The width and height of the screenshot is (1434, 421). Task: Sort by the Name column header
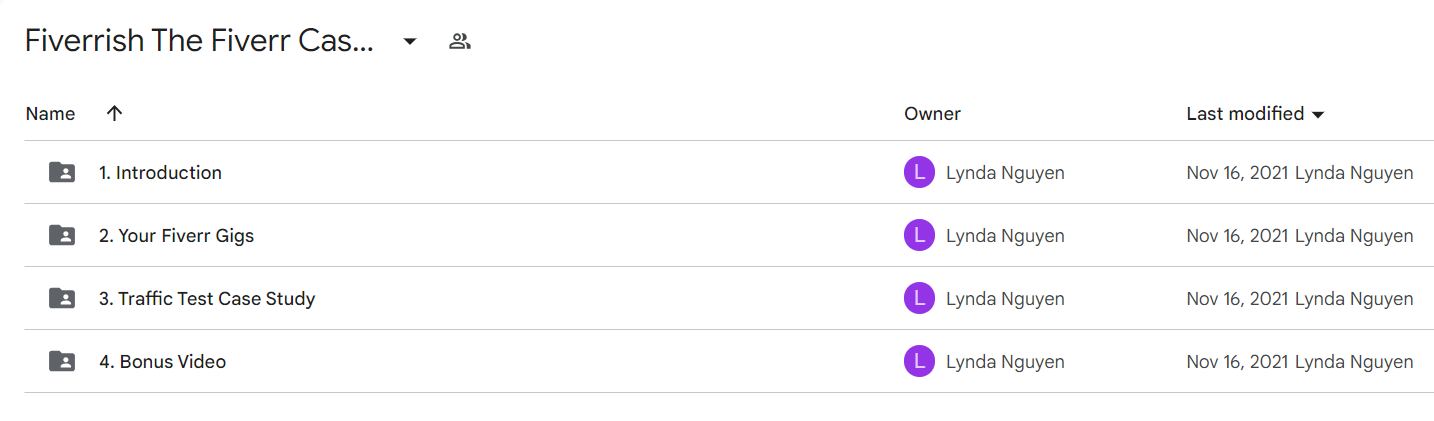pos(50,113)
